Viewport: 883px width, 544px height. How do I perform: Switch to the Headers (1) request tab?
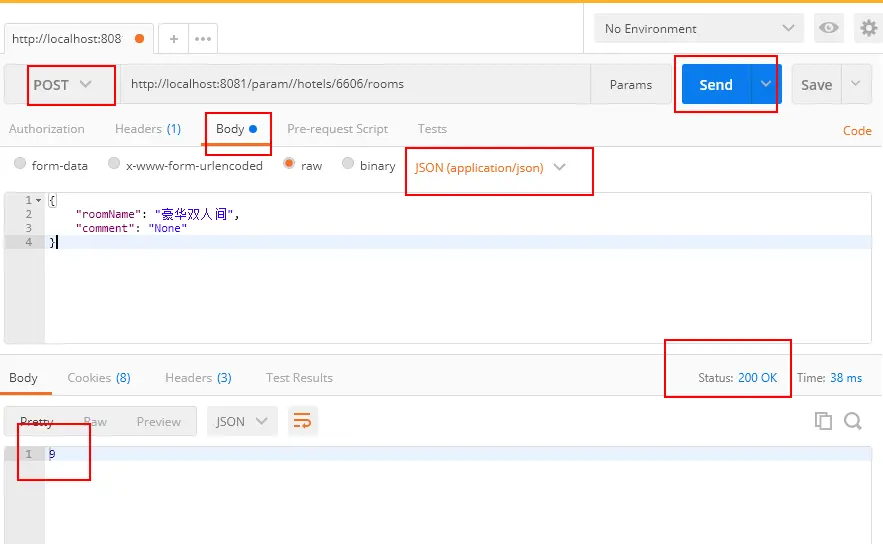148,129
